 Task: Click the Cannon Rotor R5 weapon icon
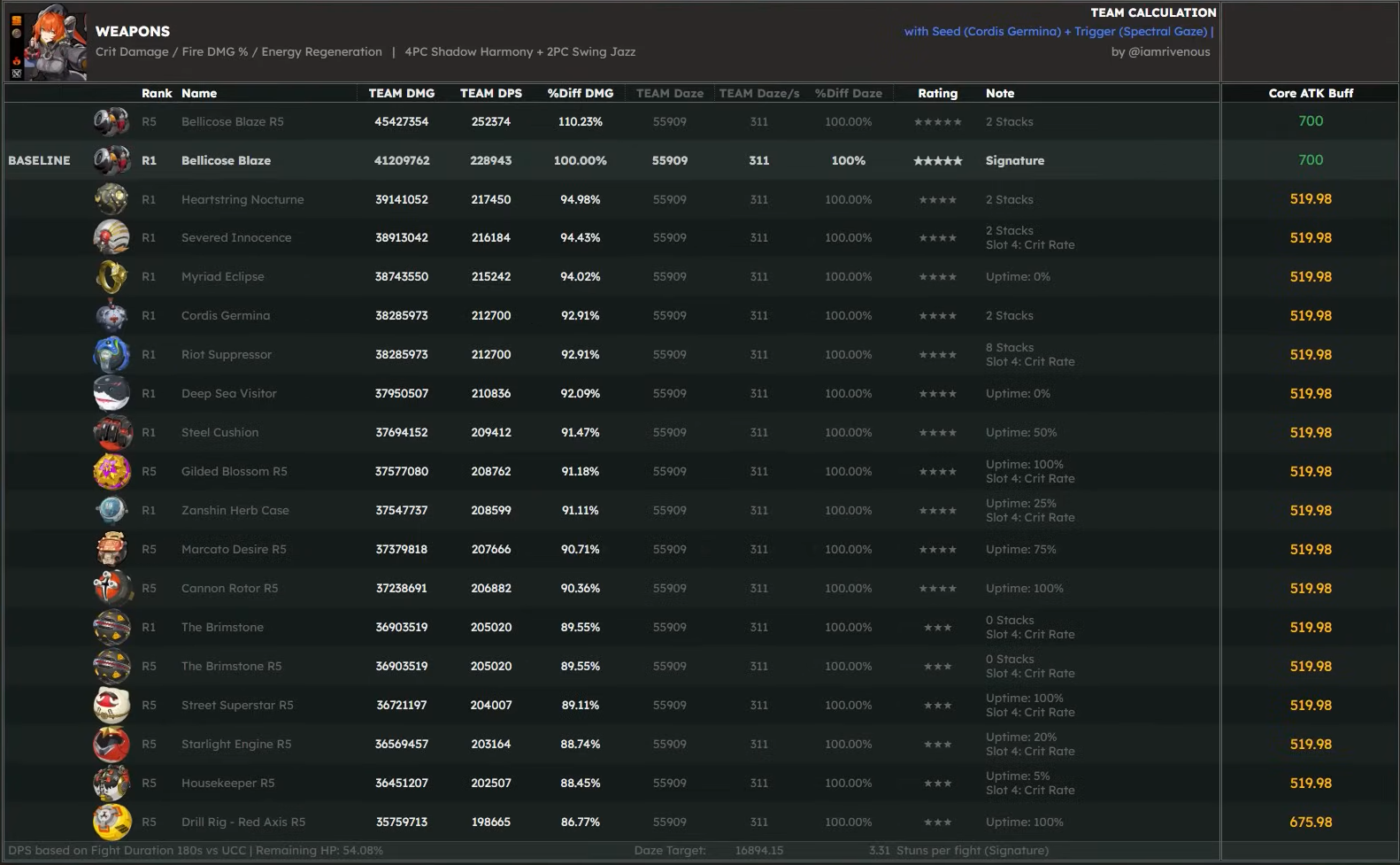tap(112, 588)
